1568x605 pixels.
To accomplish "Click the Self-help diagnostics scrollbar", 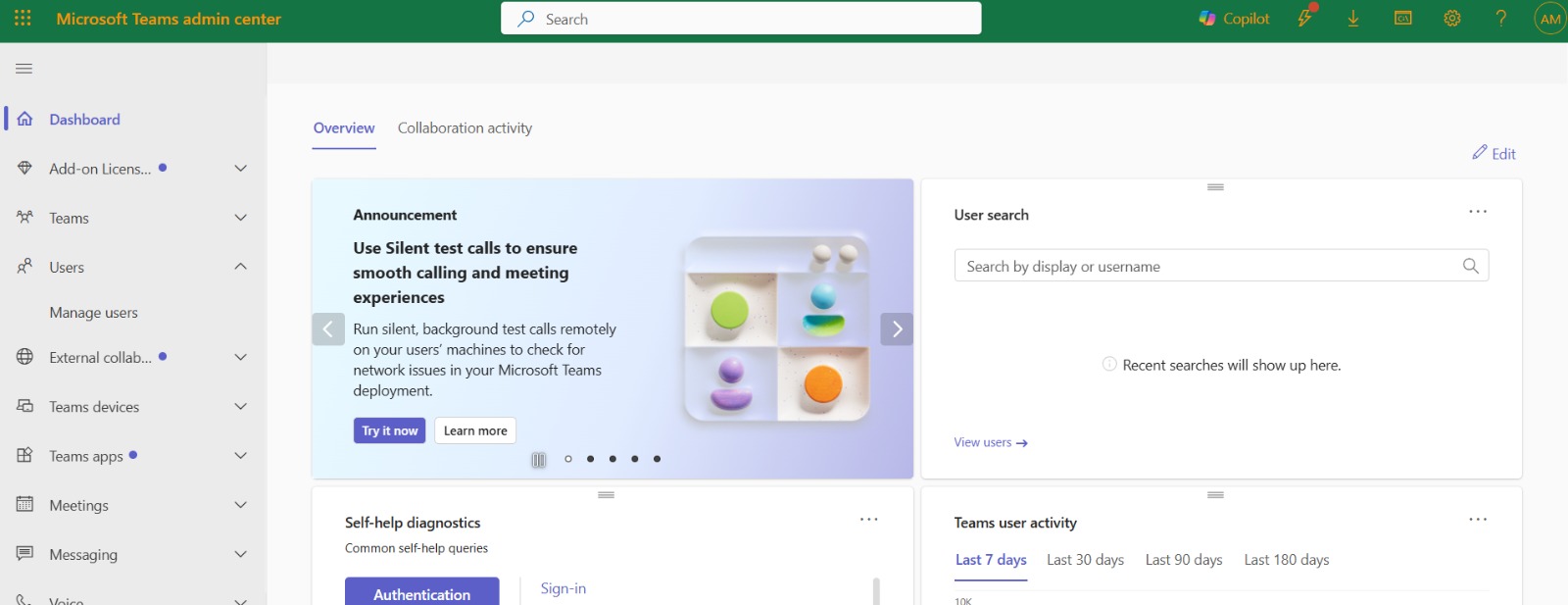I will 876,591.
